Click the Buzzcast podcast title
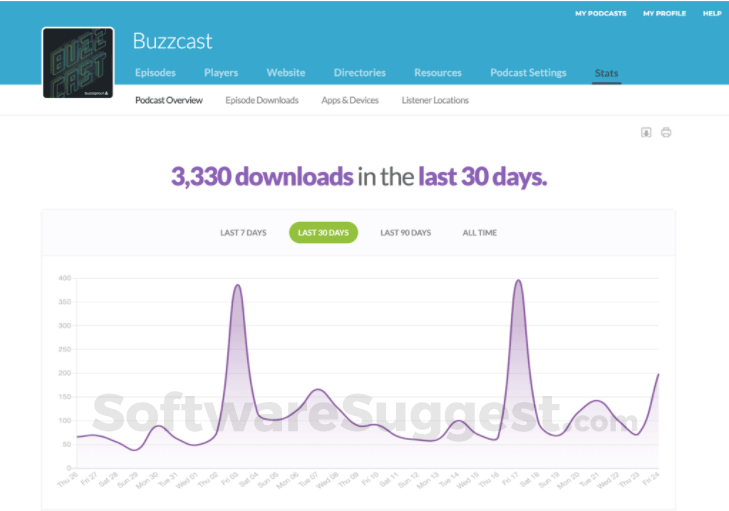Viewport: 729px width, 511px height. (172, 41)
